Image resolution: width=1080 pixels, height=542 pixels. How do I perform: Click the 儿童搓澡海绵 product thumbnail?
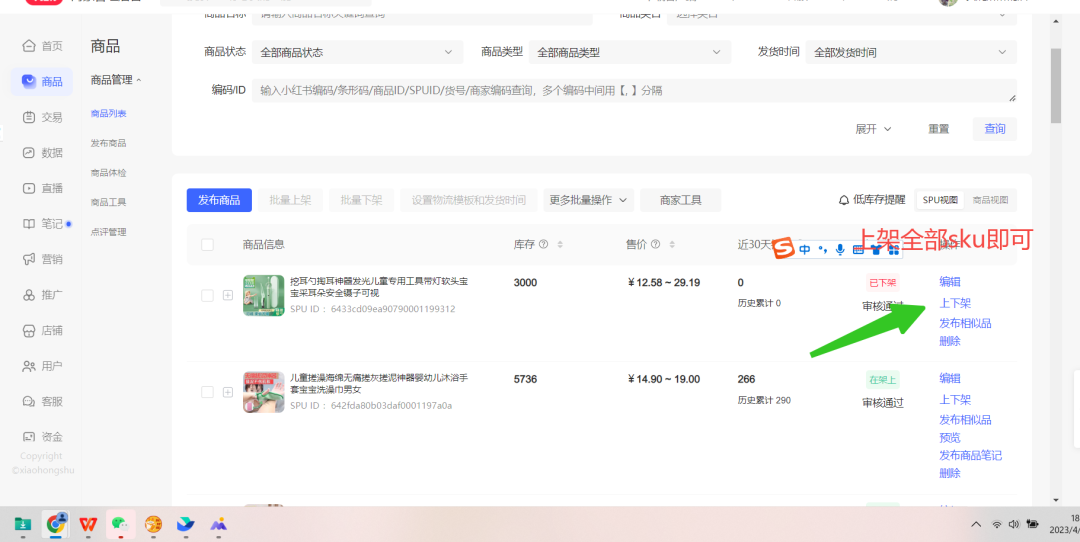coord(263,392)
